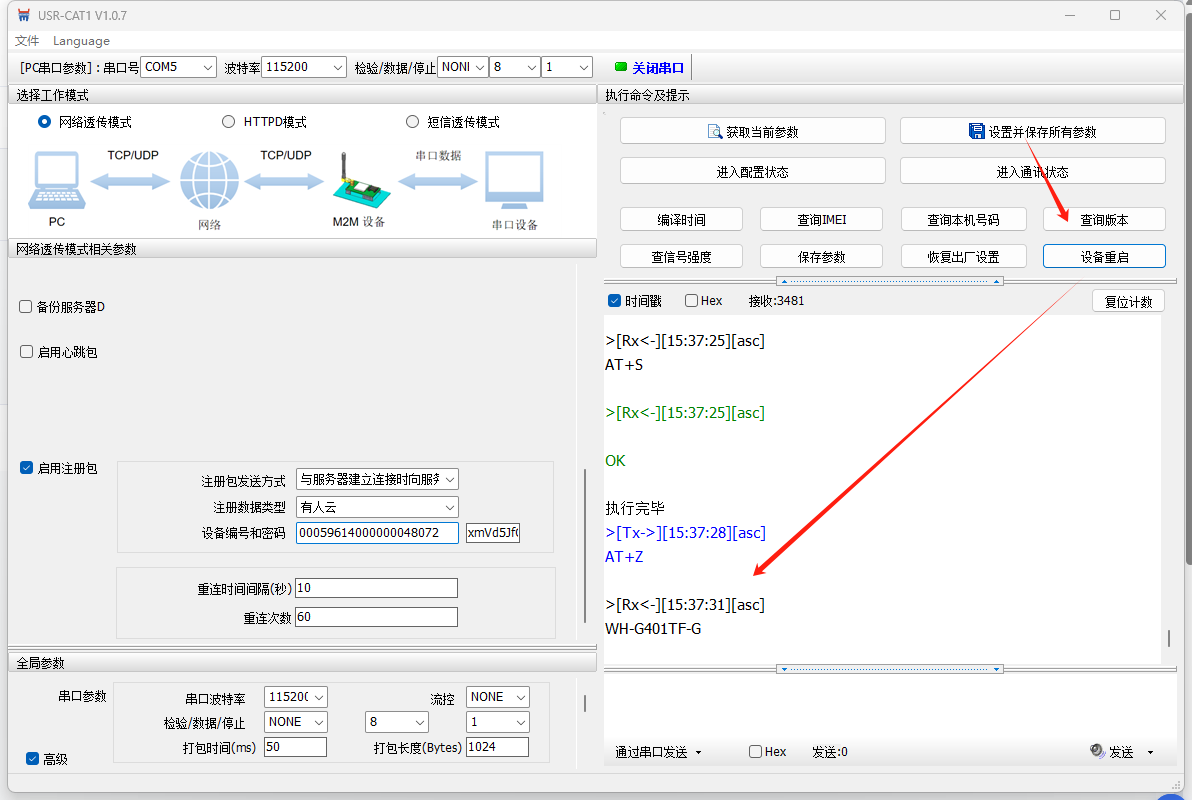
Task: Click the magnifier icon on 获取当前参数
Action: pos(715,132)
